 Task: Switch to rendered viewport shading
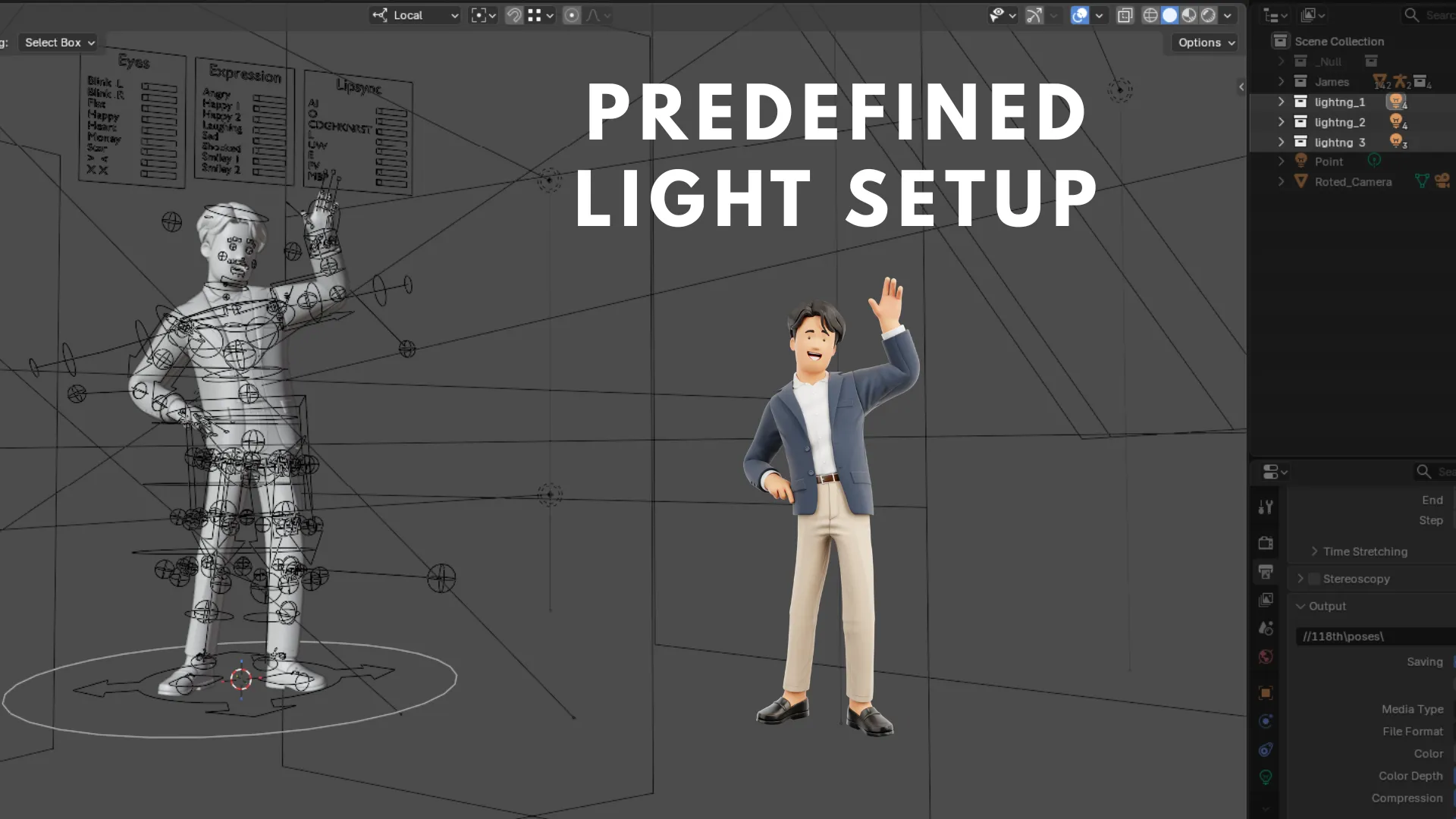point(1208,15)
